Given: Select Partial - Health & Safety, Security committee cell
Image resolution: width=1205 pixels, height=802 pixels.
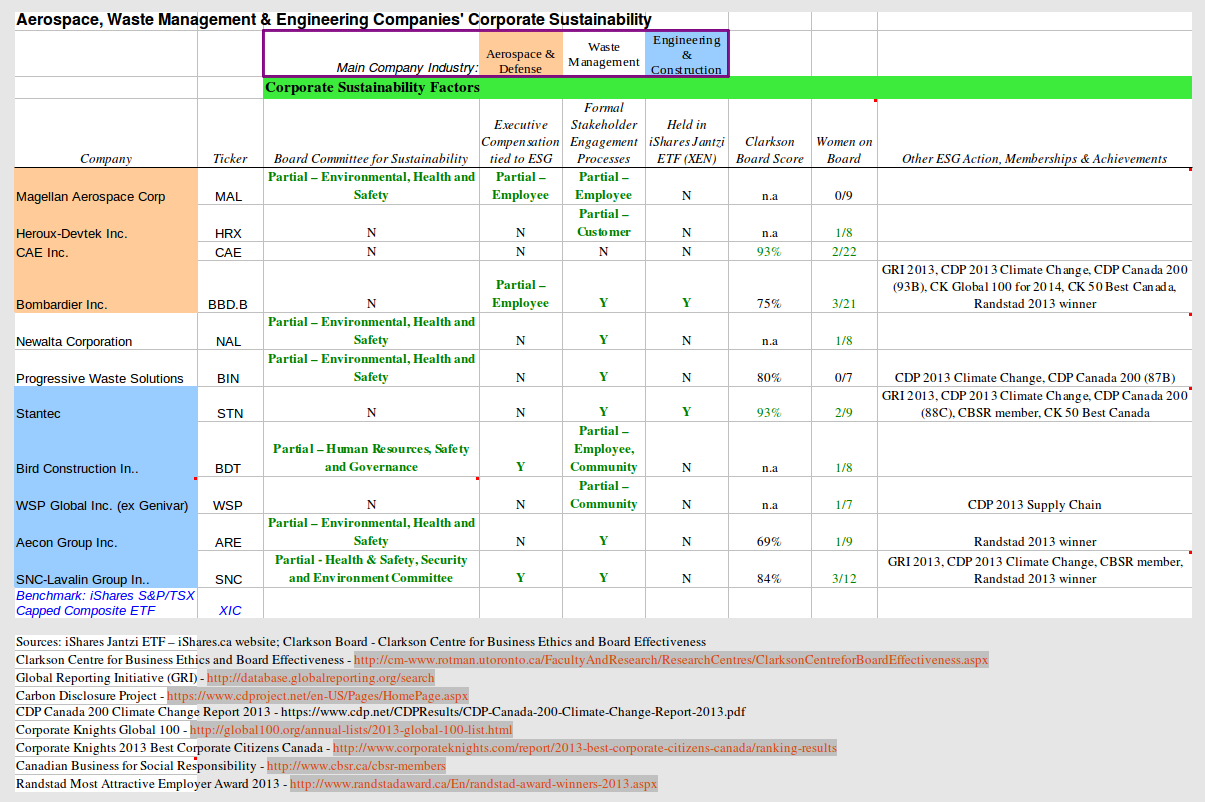Looking at the screenshot, I should [x=371, y=569].
